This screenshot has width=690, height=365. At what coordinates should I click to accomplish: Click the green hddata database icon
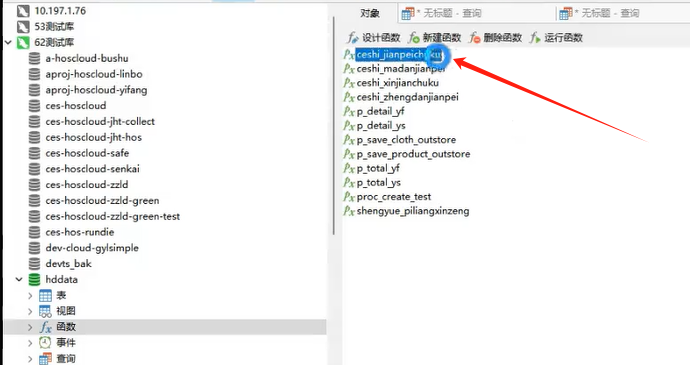[x=34, y=280]
